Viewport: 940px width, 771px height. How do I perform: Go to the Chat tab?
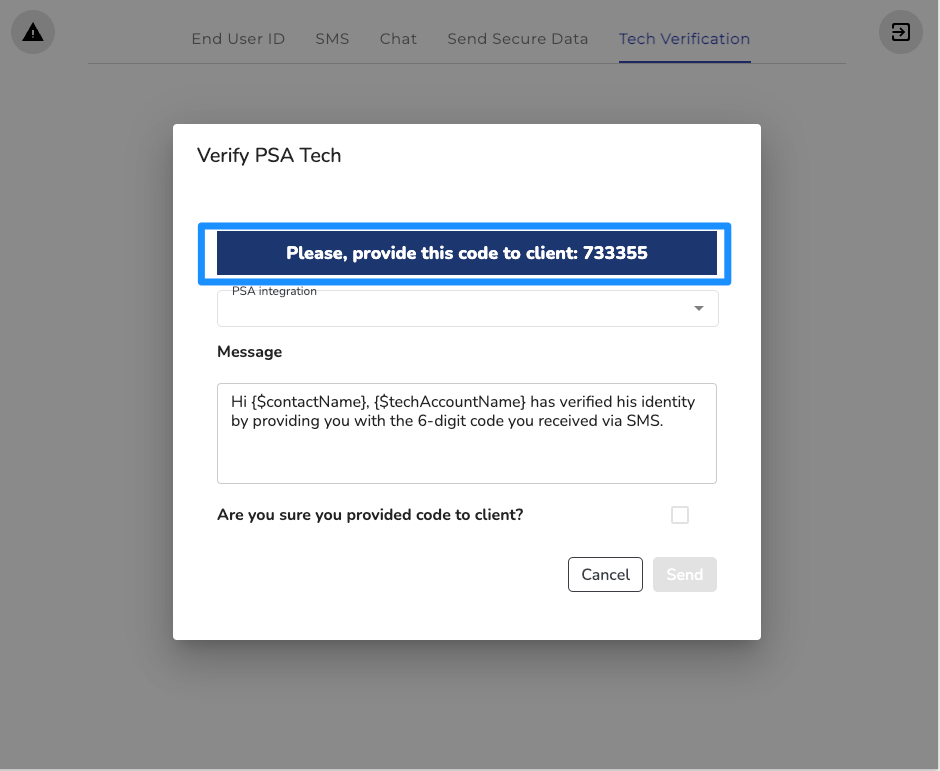398,39
